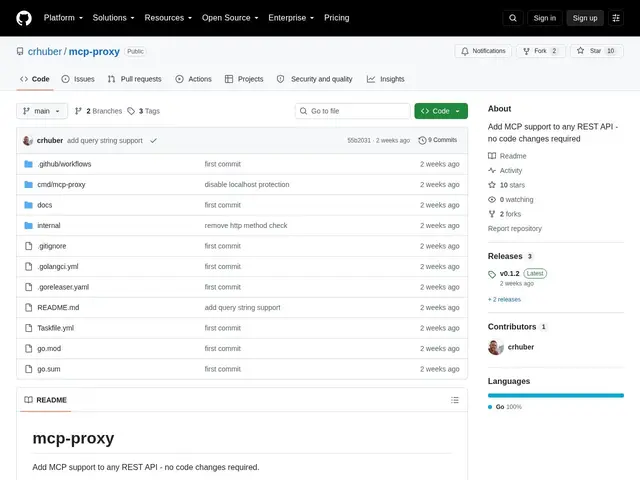The height and width of the screenshot is (480, 640).
Task: Click the .gitignore file icon
Action: pyautogui.click(x=28, y=246)
